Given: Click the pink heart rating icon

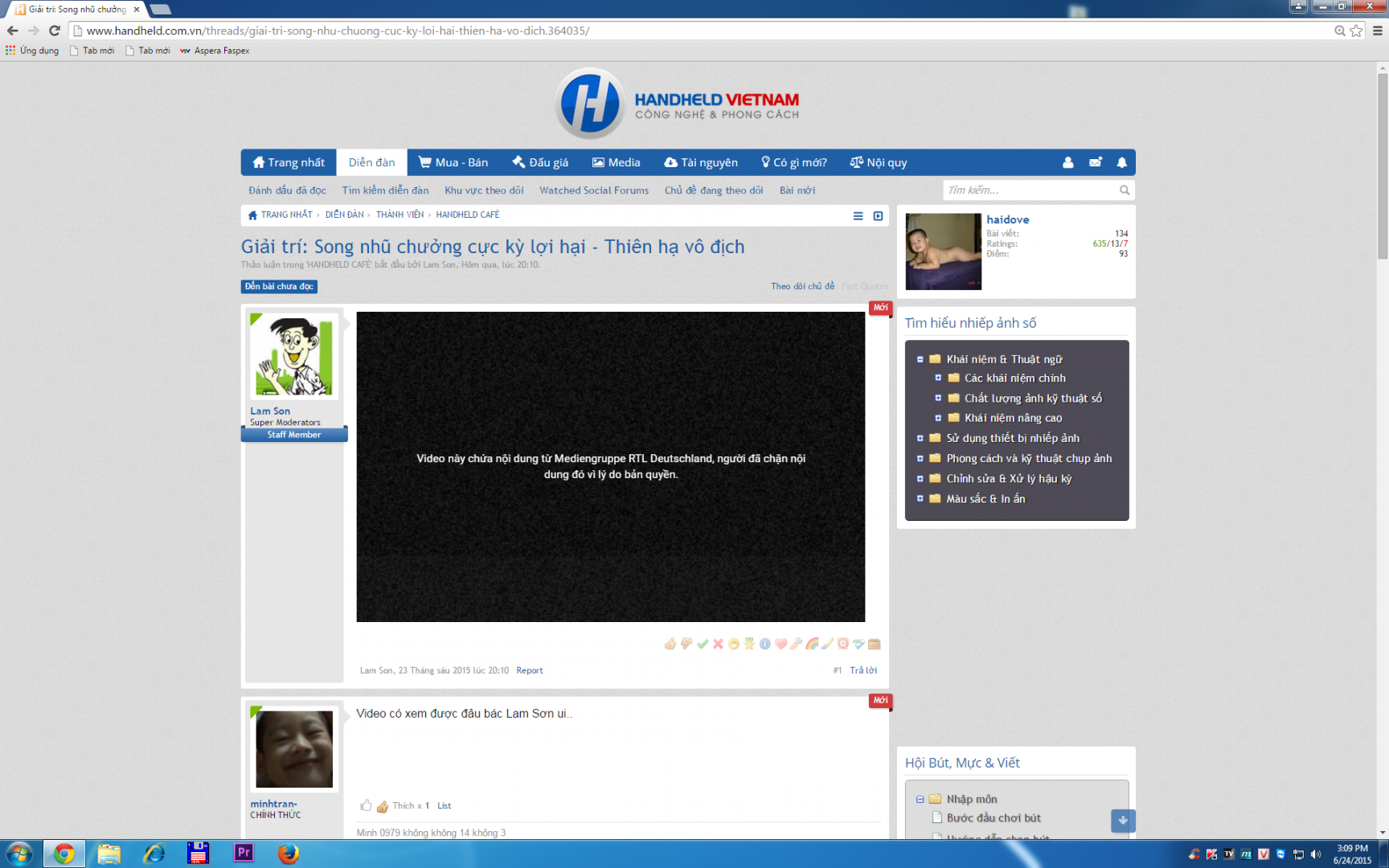Looking at the screenshot, I should tap(781, 644).
